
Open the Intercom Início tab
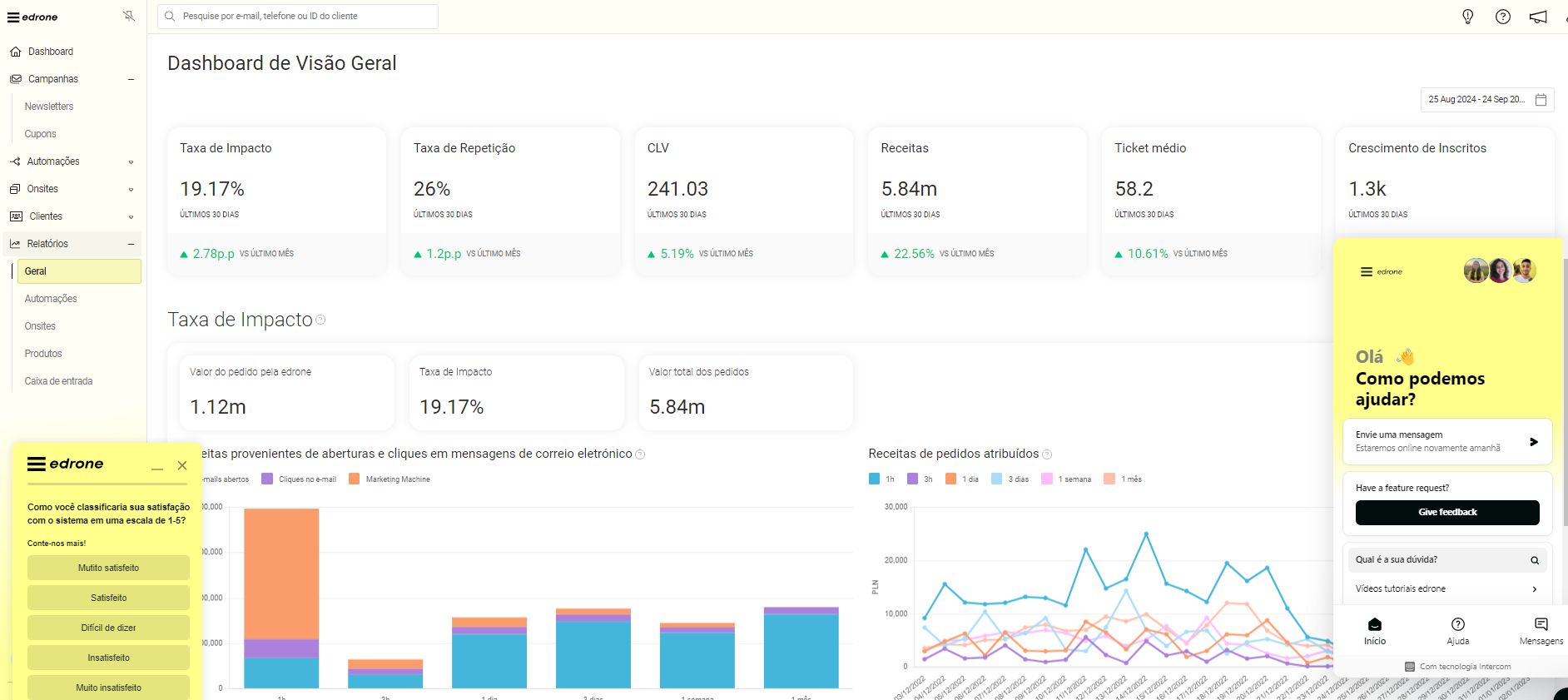[x=1375, y=632]
